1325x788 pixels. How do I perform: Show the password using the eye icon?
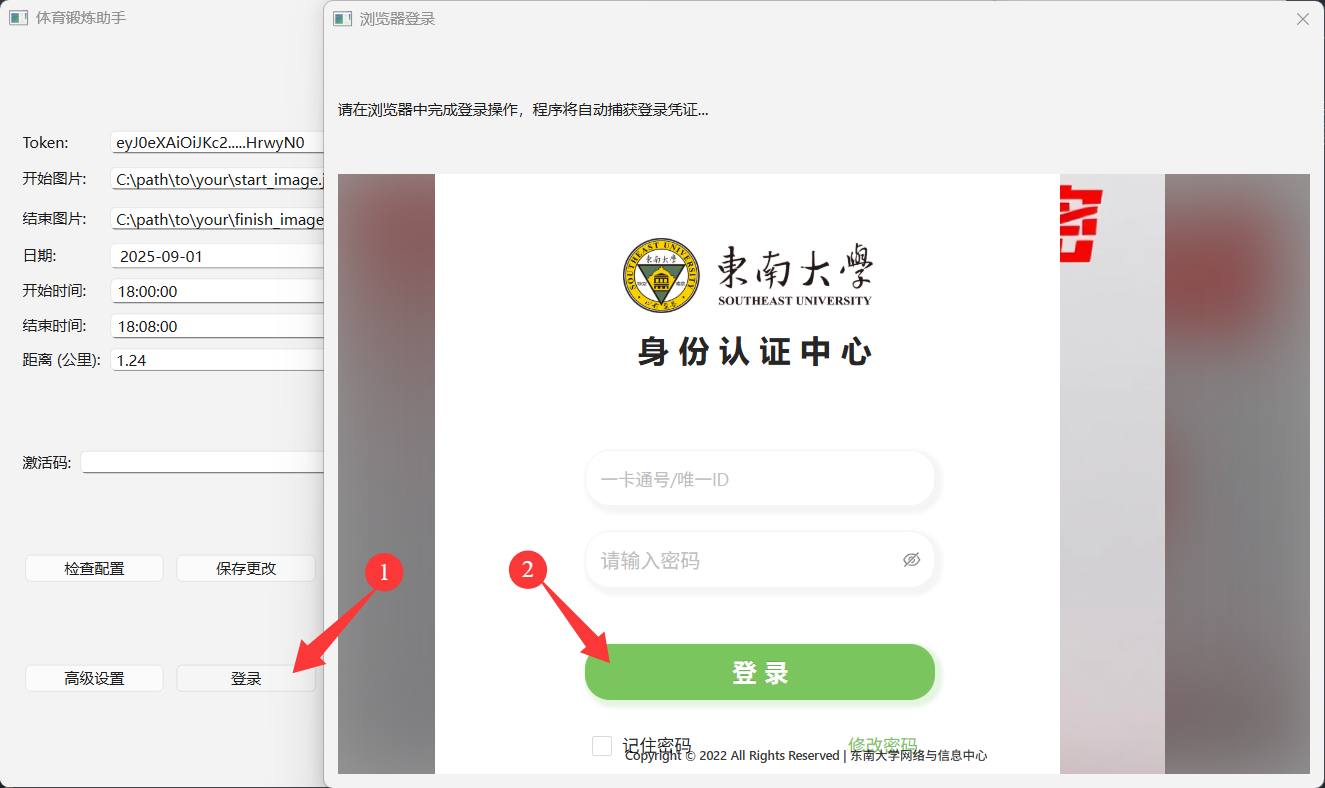(x=911, y=560)
